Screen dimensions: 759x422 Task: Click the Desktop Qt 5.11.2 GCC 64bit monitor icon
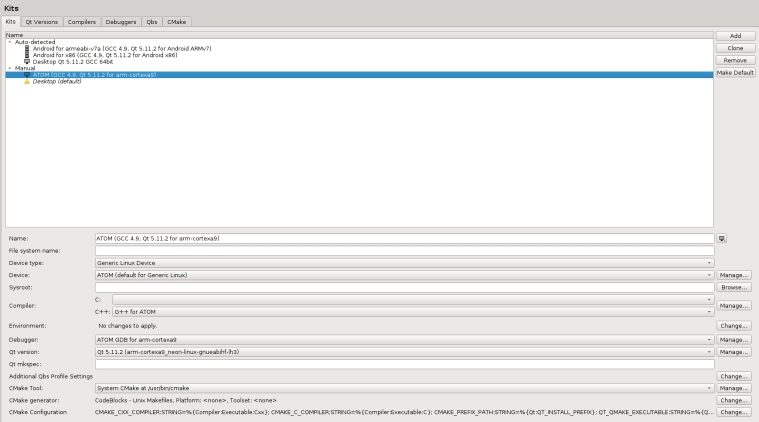[x=27, y=61]
